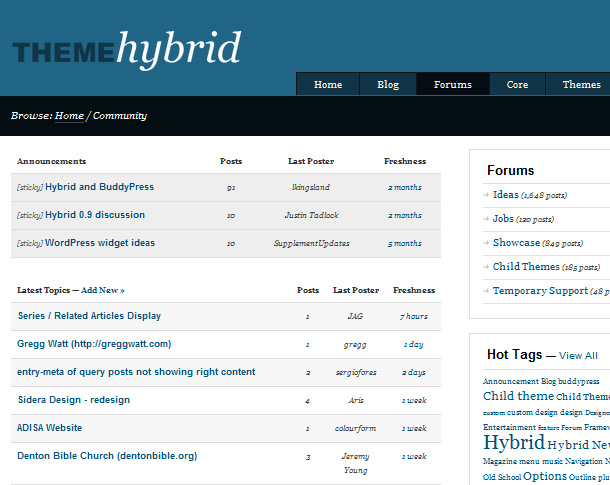The width and height of the screenshot is (610, 485).
Task: Click the arrow icon beside Jobs
Action: 486,219
